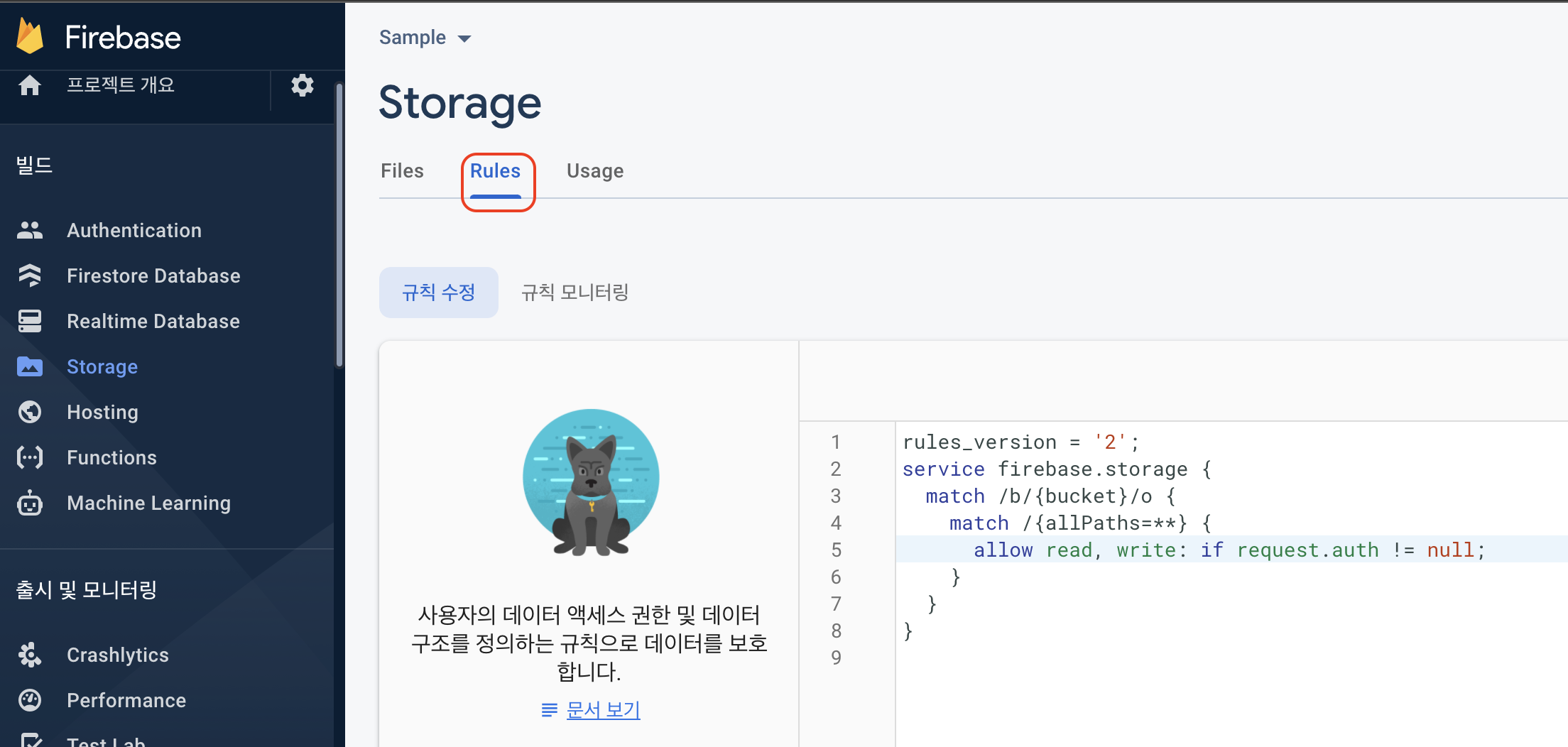
Task: Click the Realtime Database icon
Action: pyautogui.click(x=30, y=321)
